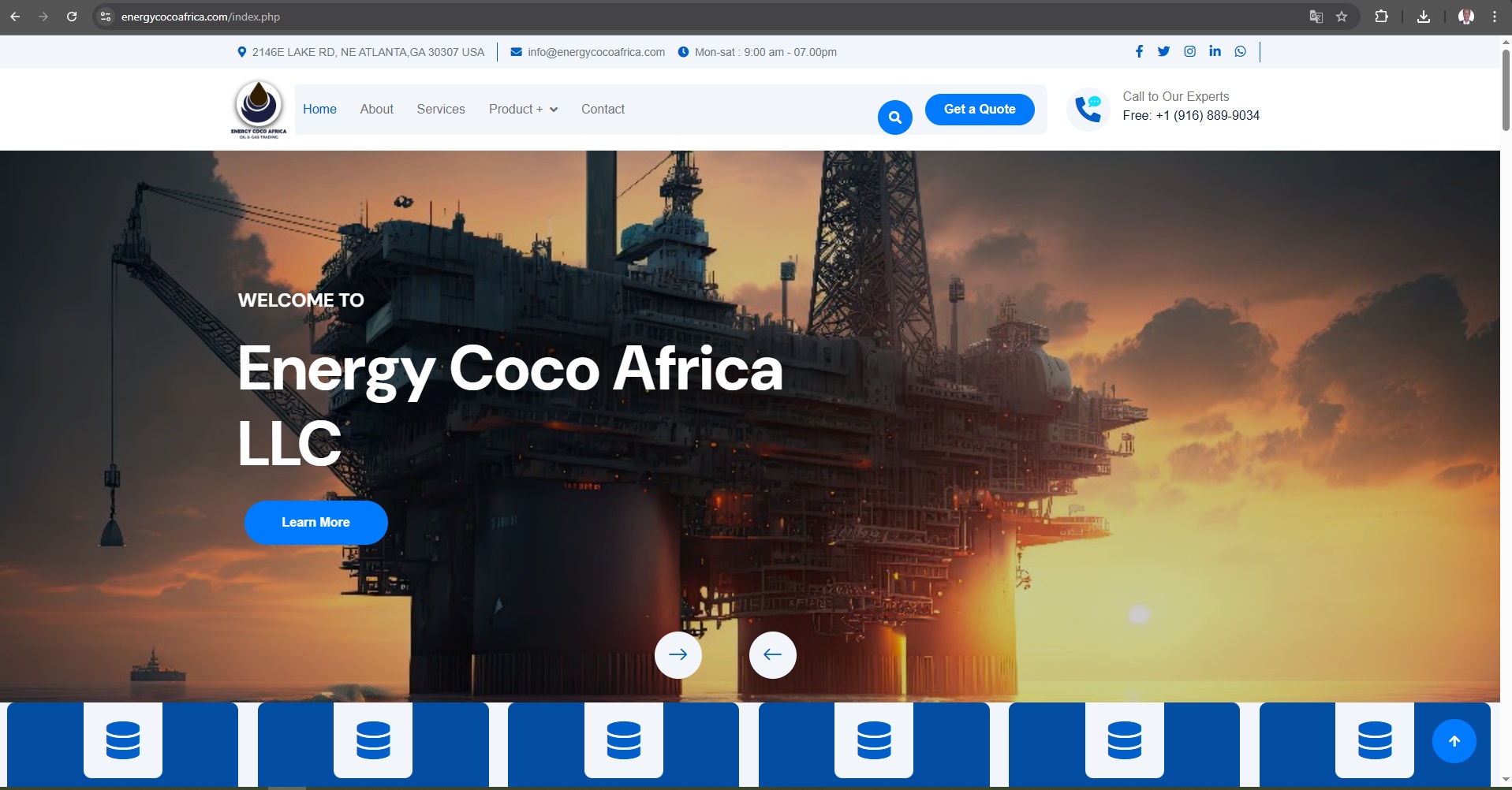Bookmark this page with the star icon
Image resolution: width=1512 pixels, height=790 pixels.
pyautogui.click(x=1341, y=17)
